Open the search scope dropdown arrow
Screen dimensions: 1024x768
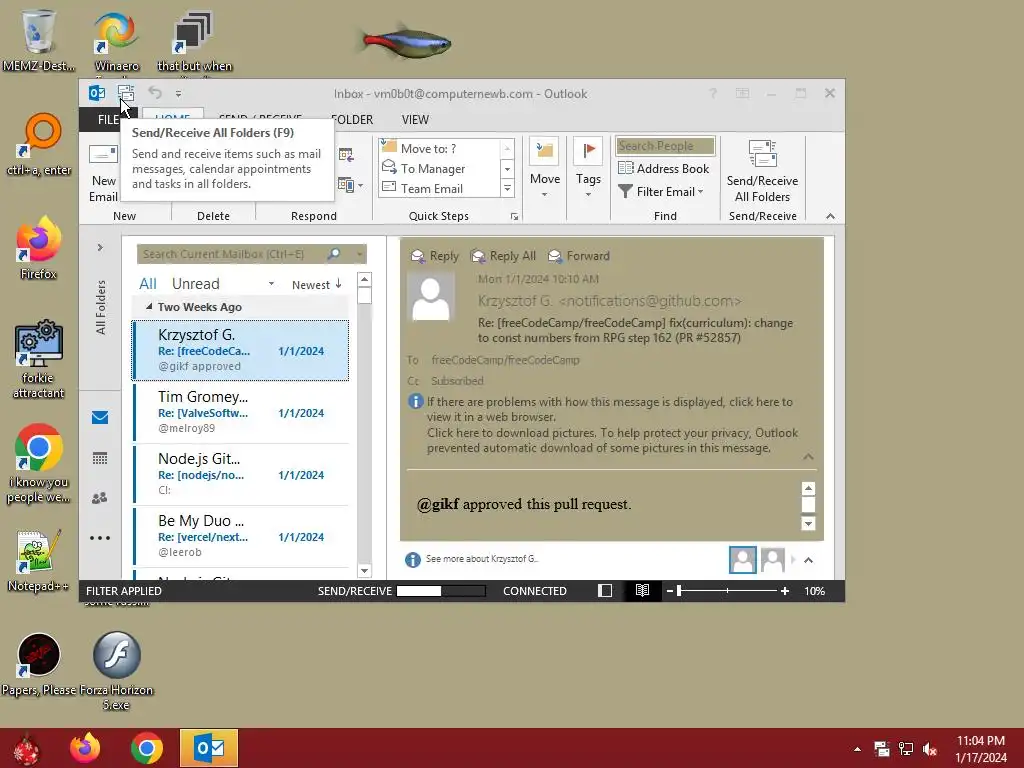(x=359, y=254)
